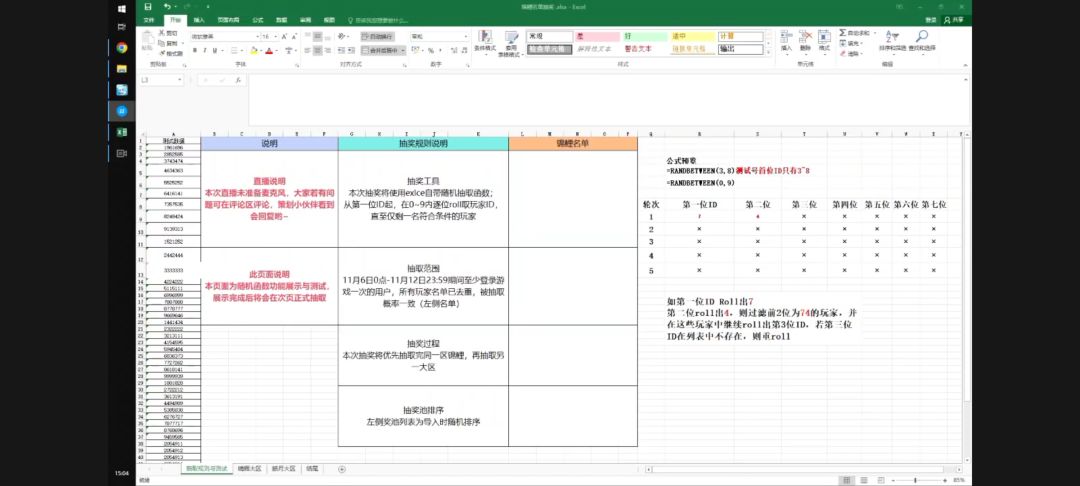
Task: Click the insert function fx button
Action: [x=238, y=80]
